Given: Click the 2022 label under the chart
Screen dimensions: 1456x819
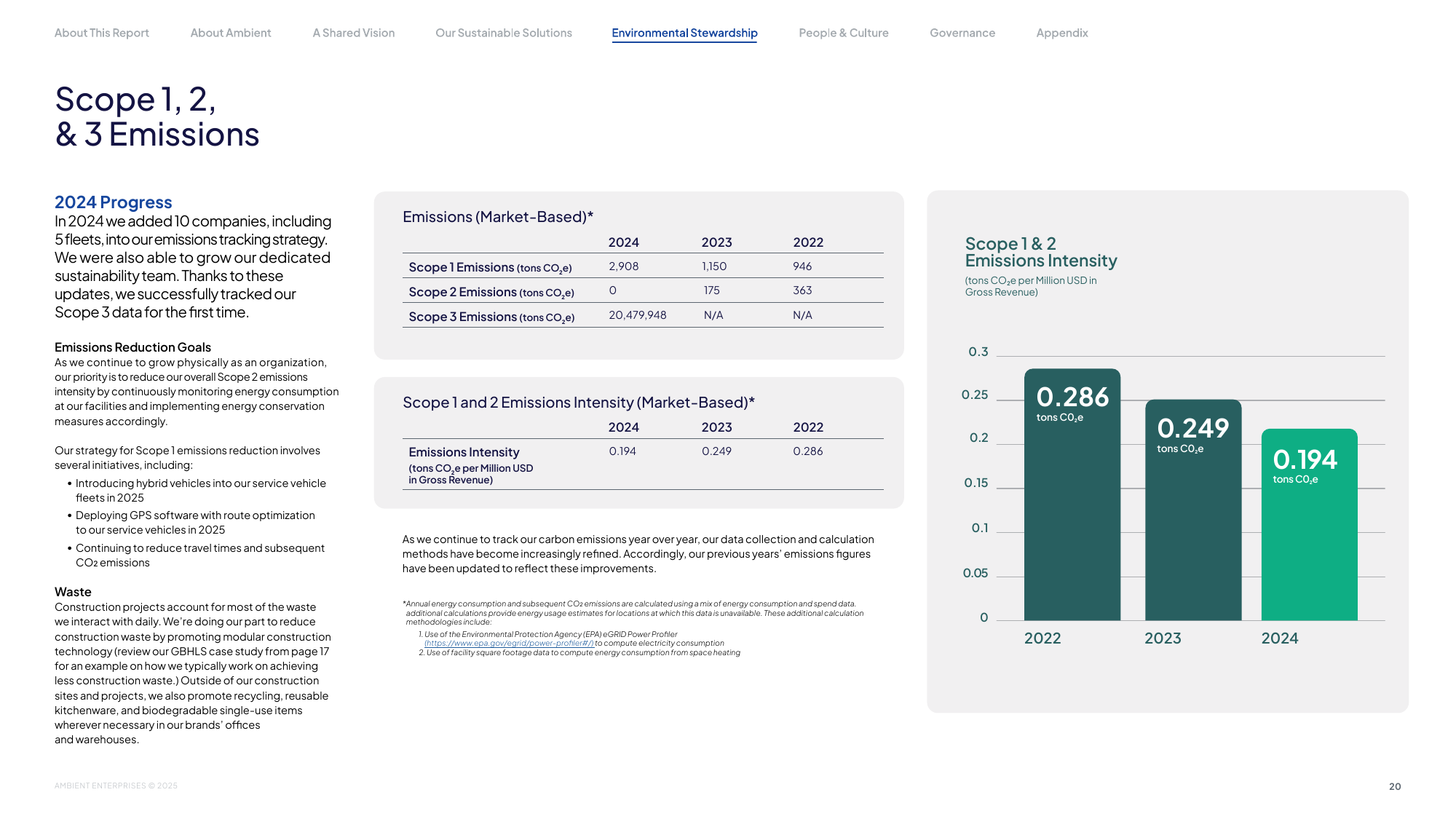Looking at the screenshot, I should coord(1042,638).
